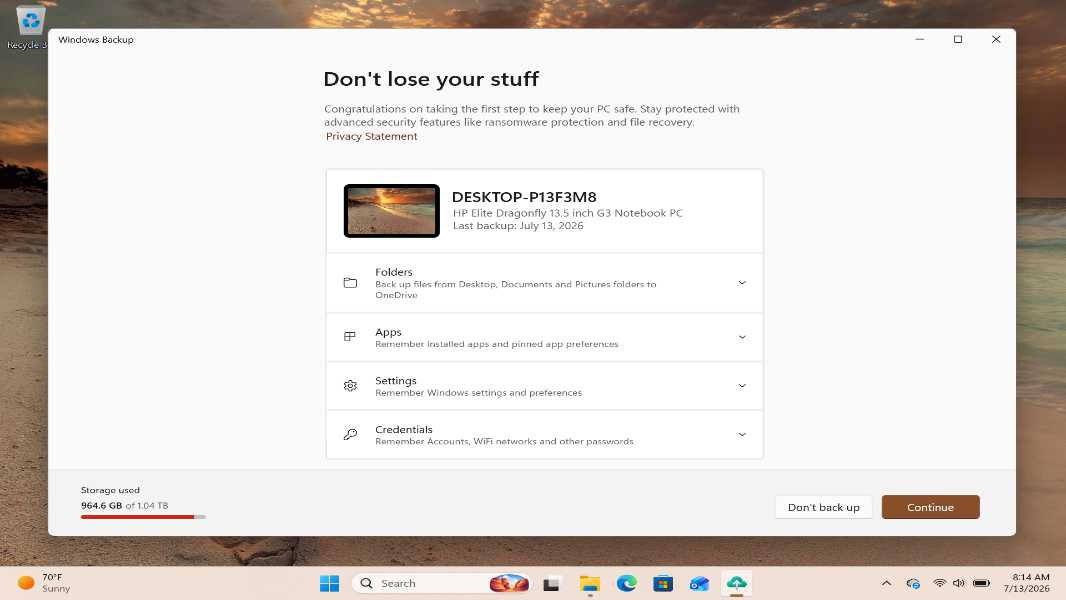This screenshot has width=1066, height=600.
Task: Expand the Apps section chevron
Action: pos(742,337)
